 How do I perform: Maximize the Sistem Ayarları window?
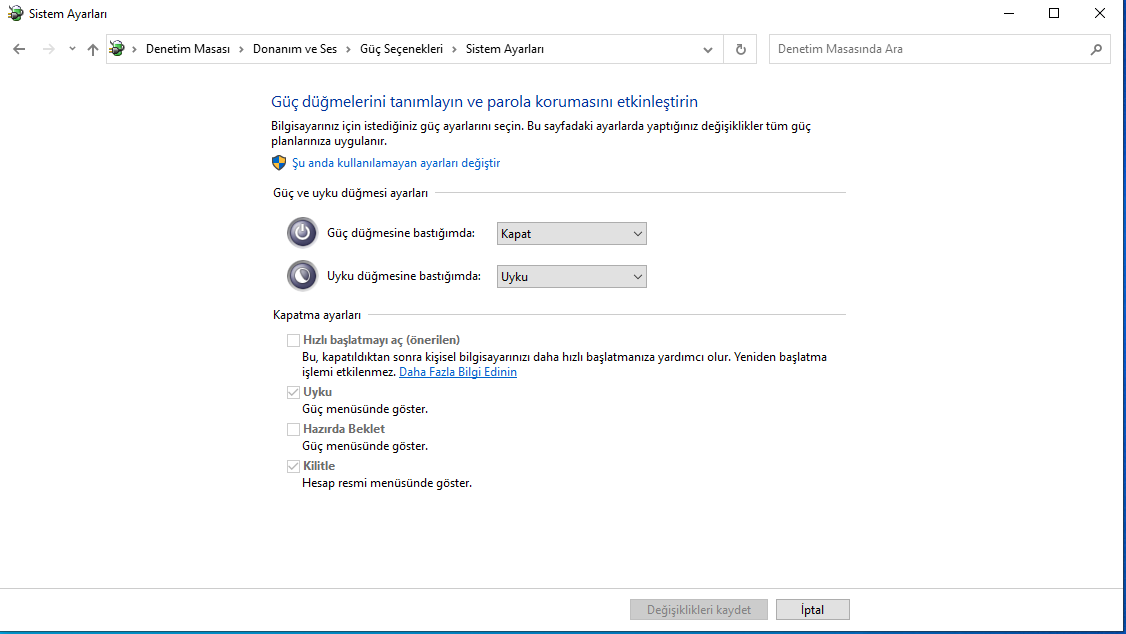click(x=1054, y=14)
